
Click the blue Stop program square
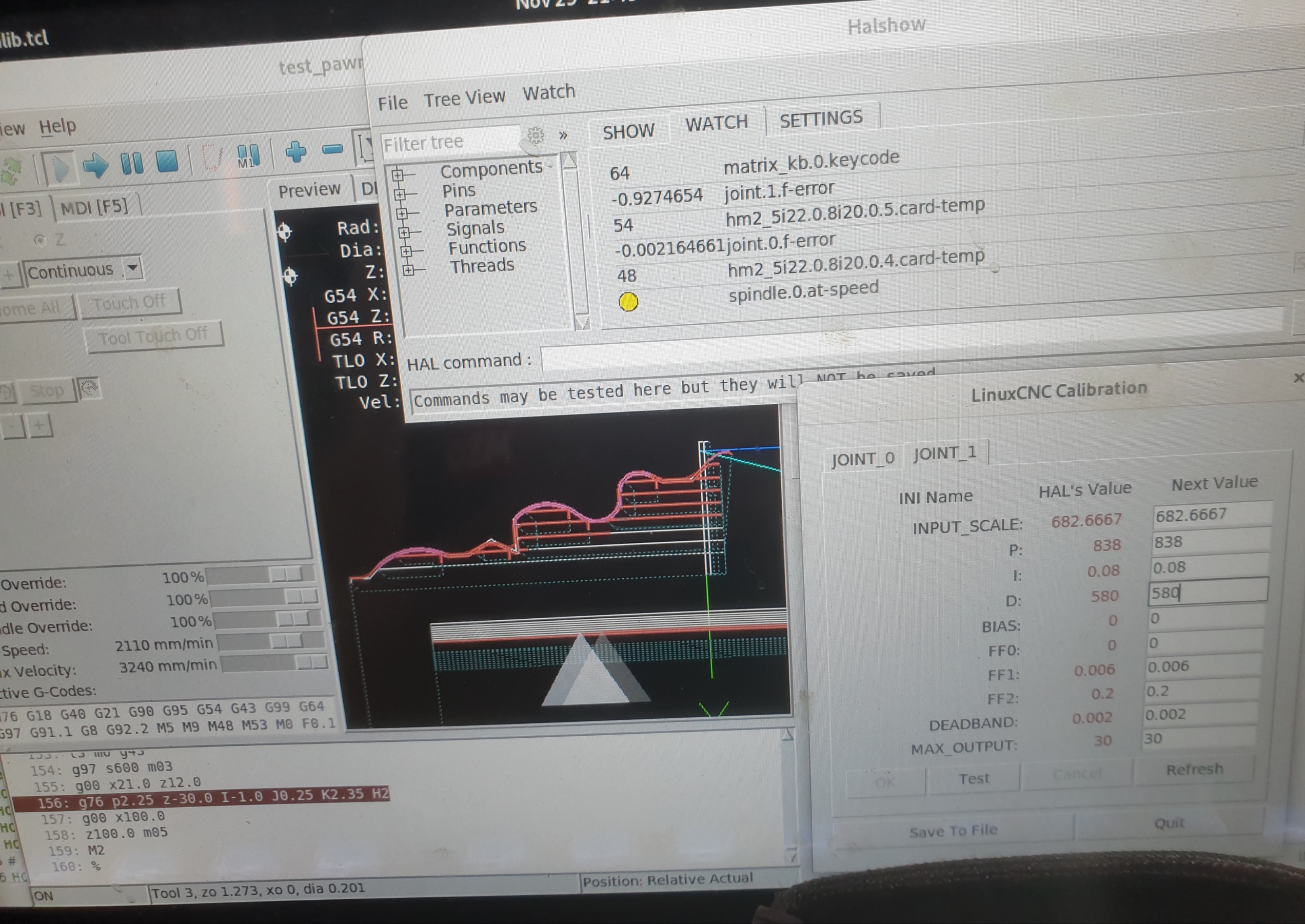[167, 162]
